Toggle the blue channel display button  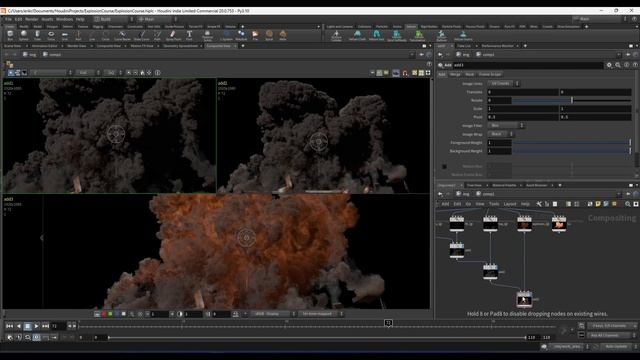point(117,314)
